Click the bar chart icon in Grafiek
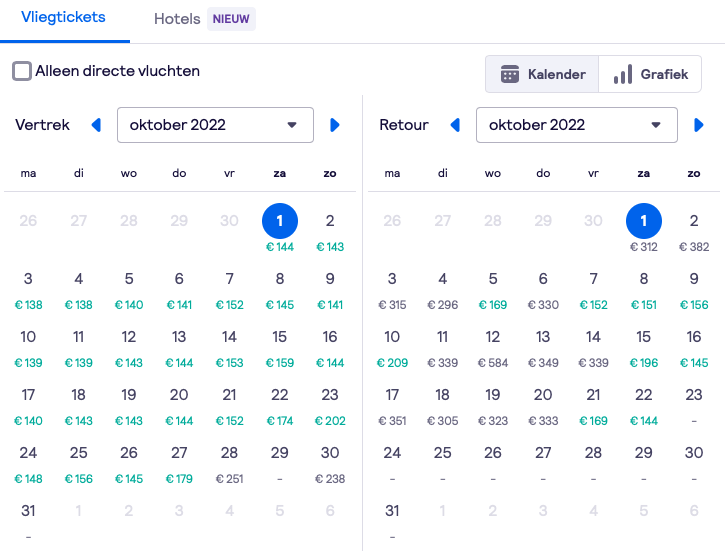725x557 pixels. [x=623, y=74]
